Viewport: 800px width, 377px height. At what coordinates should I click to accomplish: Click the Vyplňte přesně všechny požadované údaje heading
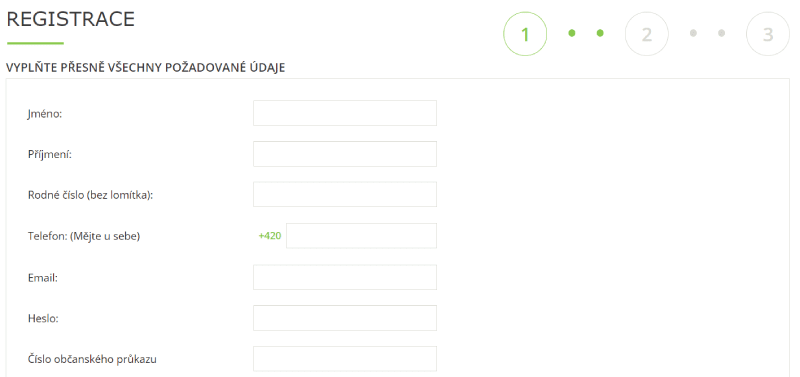pos(145,67)
